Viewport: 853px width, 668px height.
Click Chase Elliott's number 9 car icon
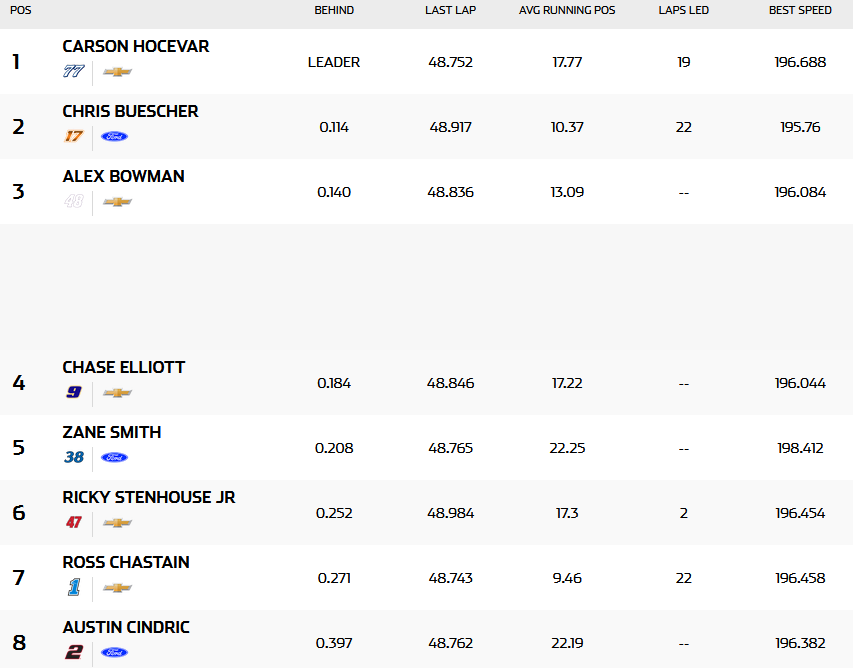[x=73, y=392]
